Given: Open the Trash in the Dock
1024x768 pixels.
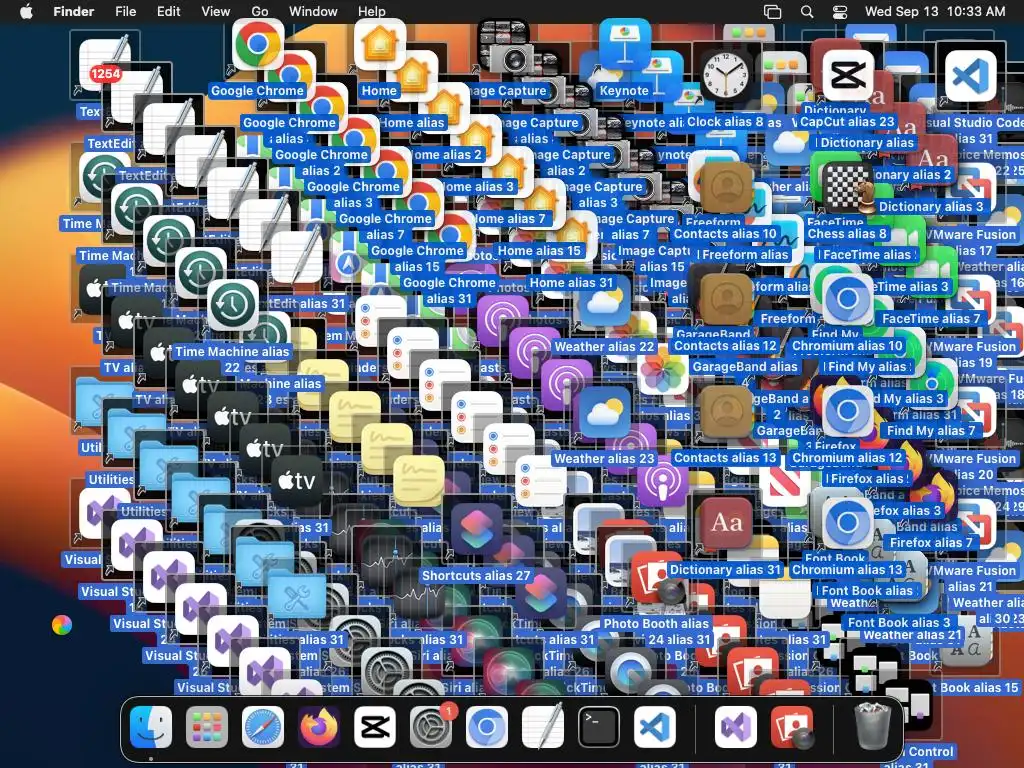Looking at the screenshot, I should point(872,727).
